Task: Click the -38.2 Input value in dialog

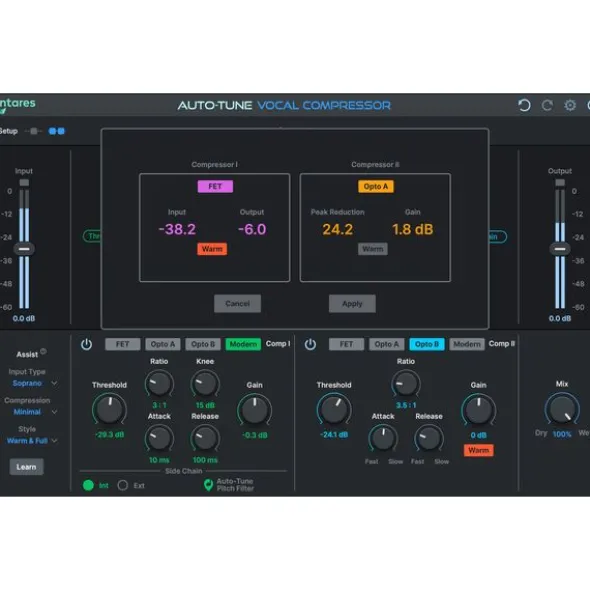Action: click(177, 229)
